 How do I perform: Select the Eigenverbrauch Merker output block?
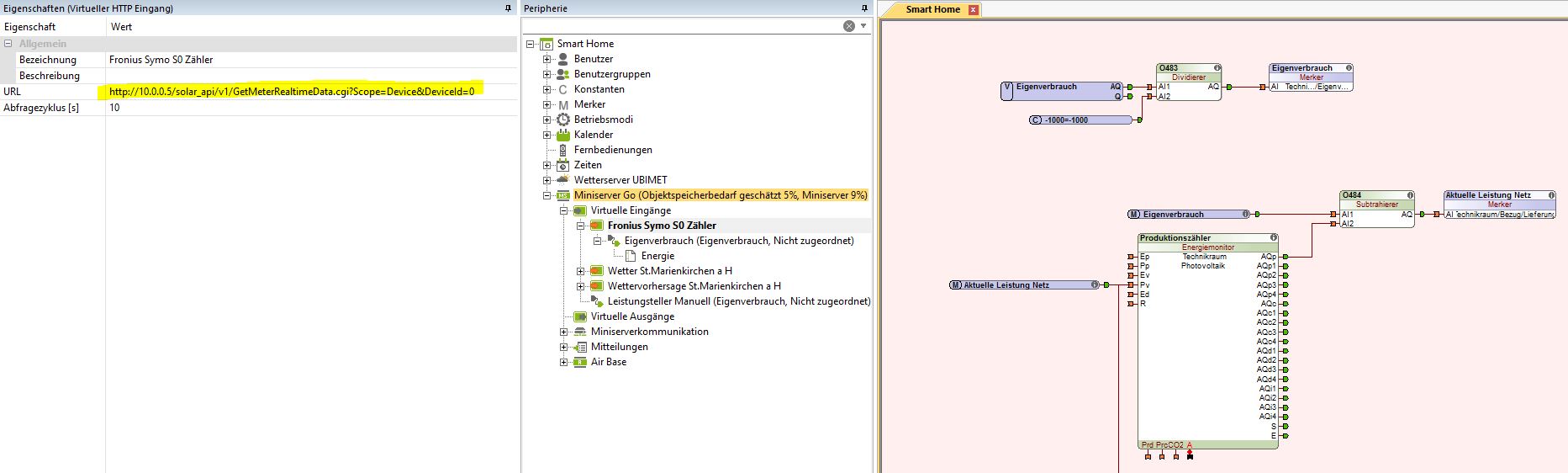point(1311,77)
